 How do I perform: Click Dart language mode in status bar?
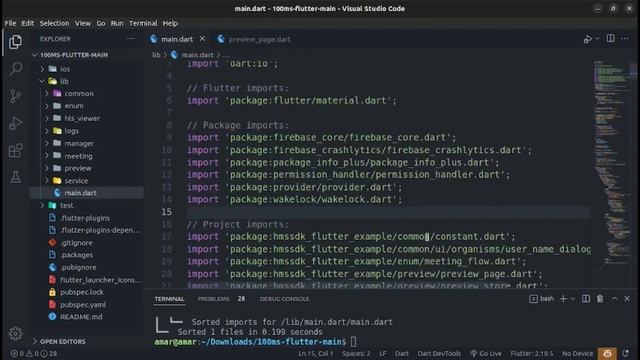coord(402,353)
